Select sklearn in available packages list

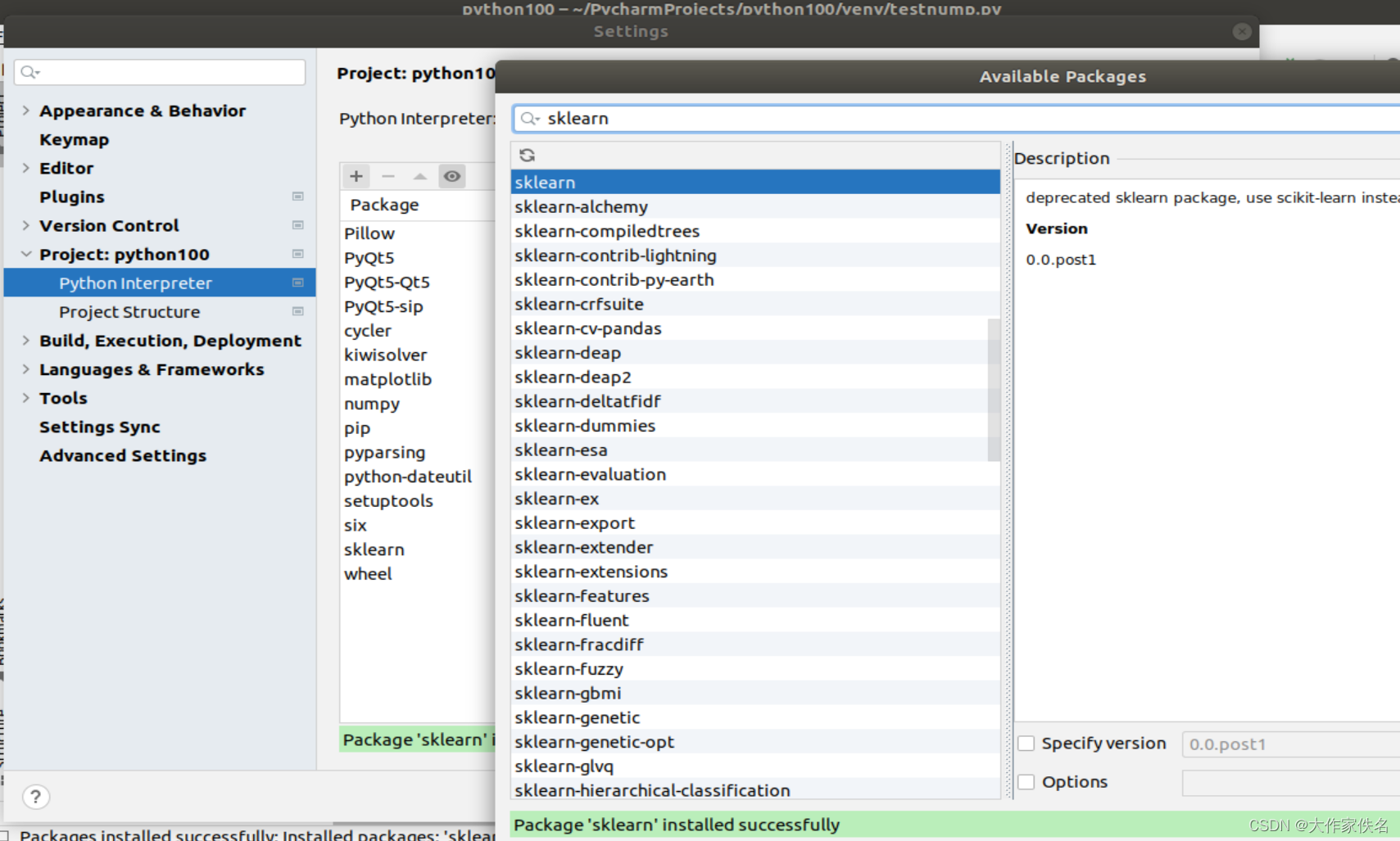click(x=755, y=182)
